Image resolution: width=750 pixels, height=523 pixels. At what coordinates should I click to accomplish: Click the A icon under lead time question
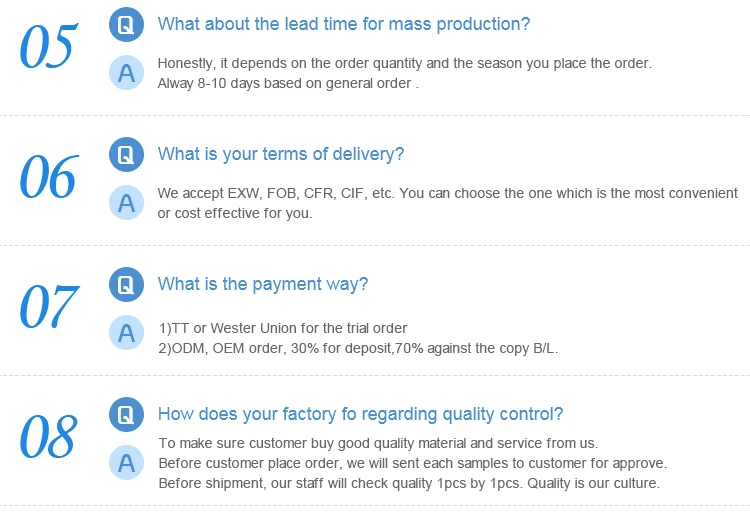click(126, 72)
